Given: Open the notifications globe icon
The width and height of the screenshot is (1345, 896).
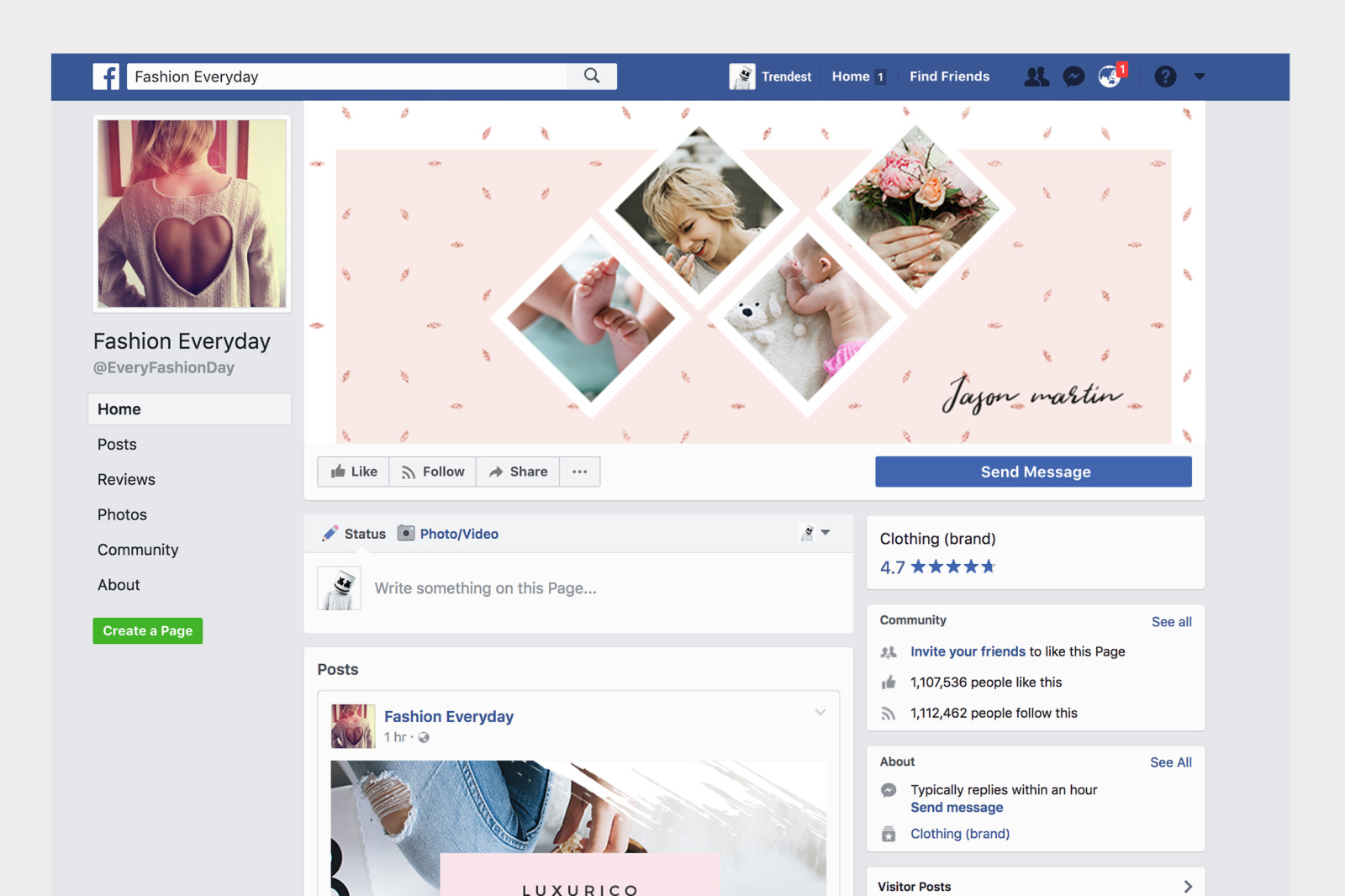Looking at the screenshot, I should [x=1110, y=76].
